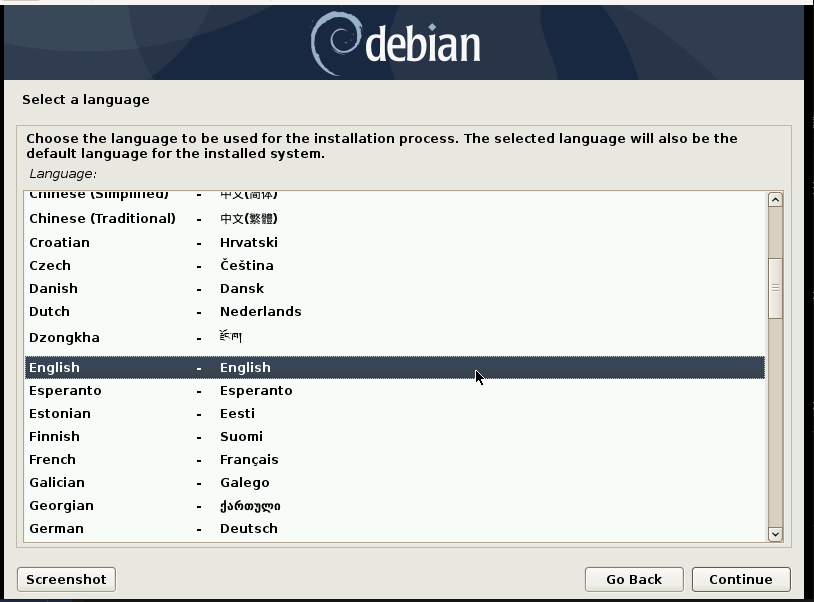
Task: Select Croatian from the language list
Action: pyautogui.click(x=395, y=242)
